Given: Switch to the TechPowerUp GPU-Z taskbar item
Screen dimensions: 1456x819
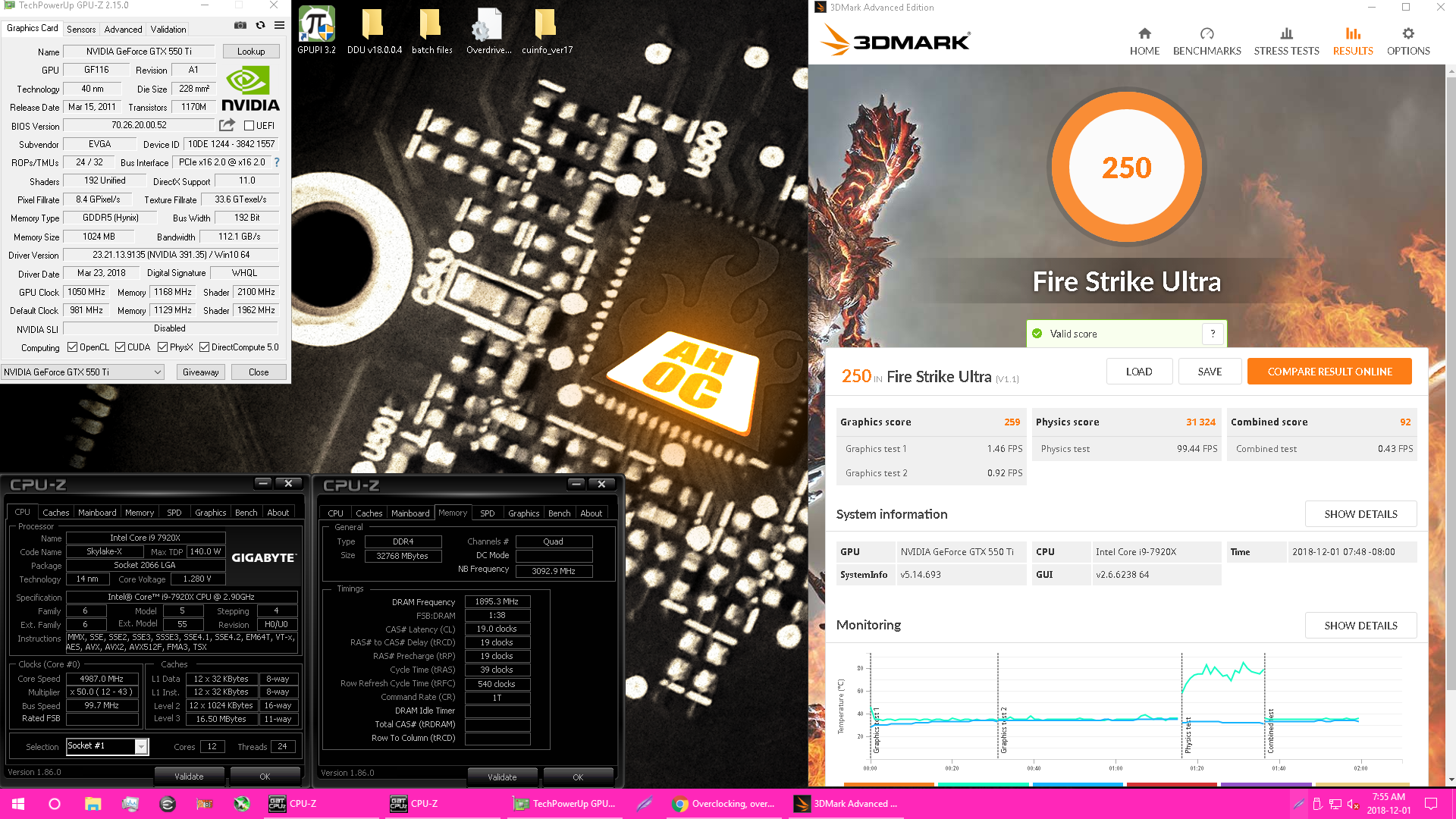Looking at the screenshot, I should pos(566,804).
